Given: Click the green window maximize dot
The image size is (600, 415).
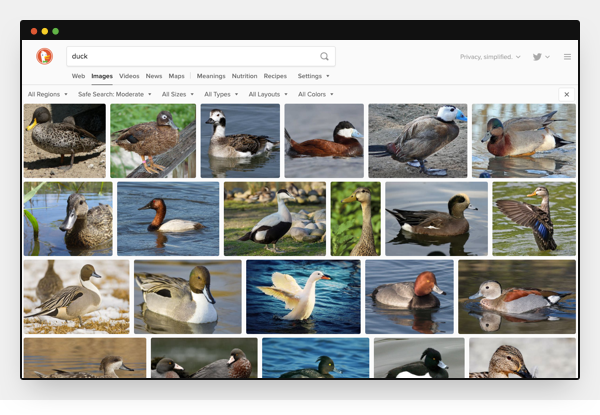Looking at the screenshot, I should pyautogui.click(x=55, y=31).
